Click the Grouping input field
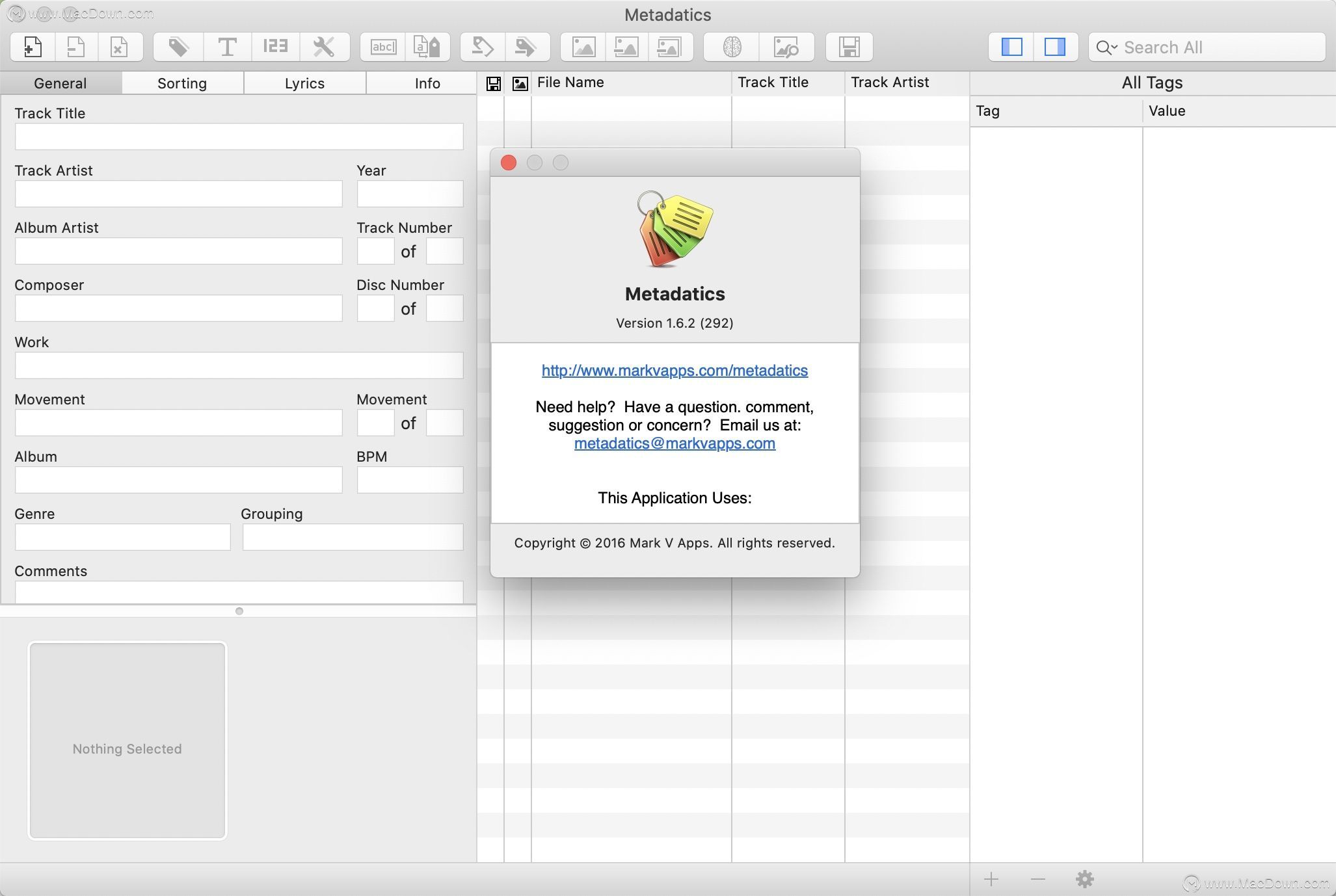1336x896 pixels. (353, 537)
